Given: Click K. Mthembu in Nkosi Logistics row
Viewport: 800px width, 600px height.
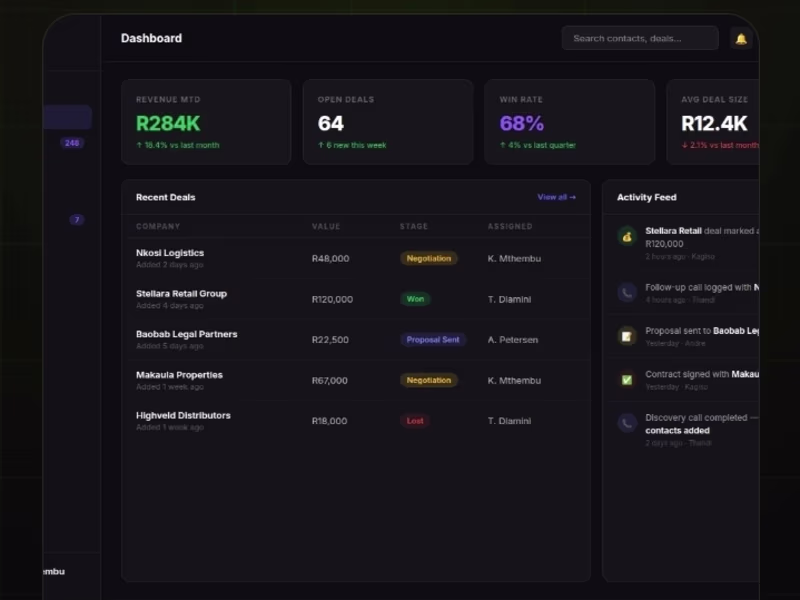Looking at the screenshot, I should click(514, 259).
